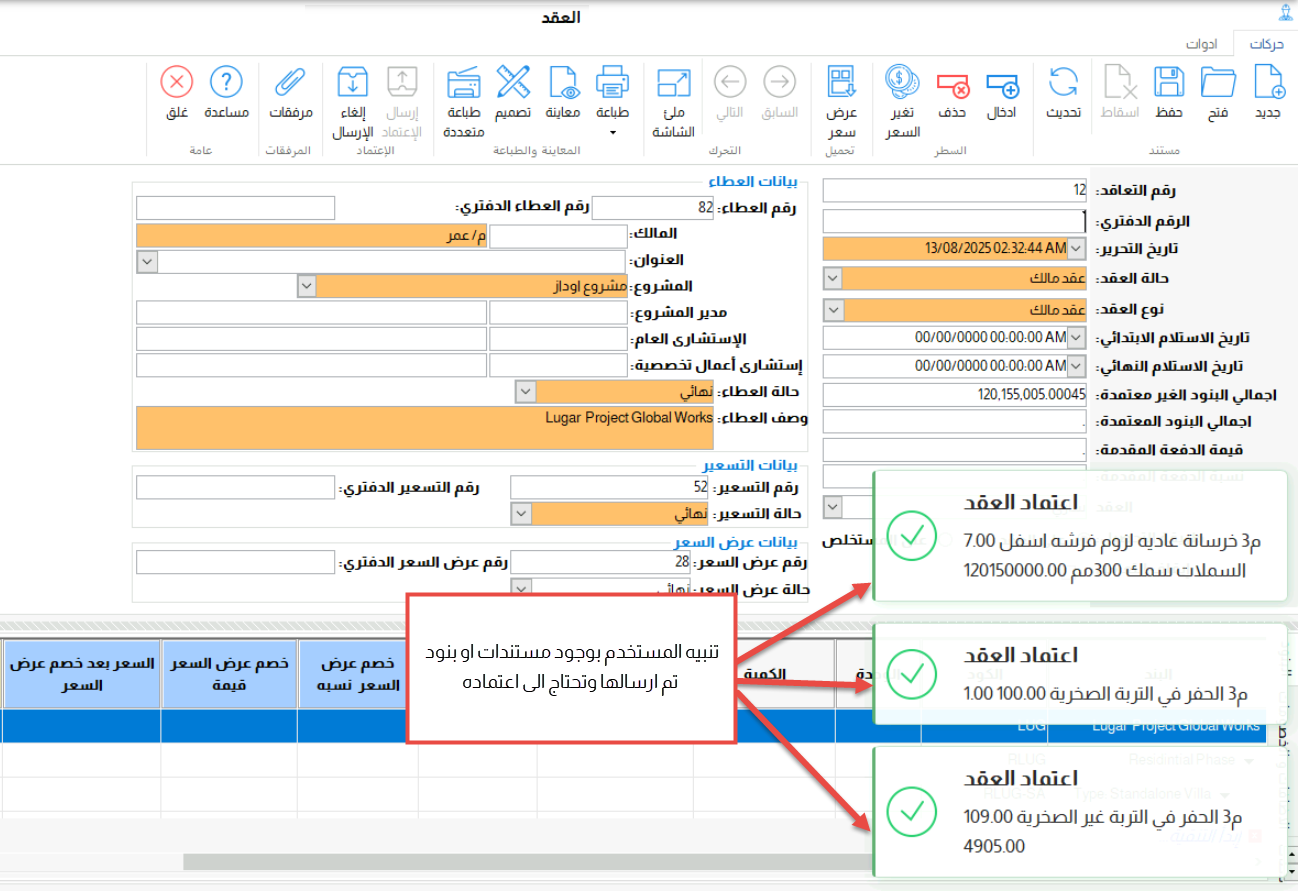Image resolution: width=1298 pixels, height=891 pixels.
Task: Select the حركات tab
Action: [x=1266, y=44]
